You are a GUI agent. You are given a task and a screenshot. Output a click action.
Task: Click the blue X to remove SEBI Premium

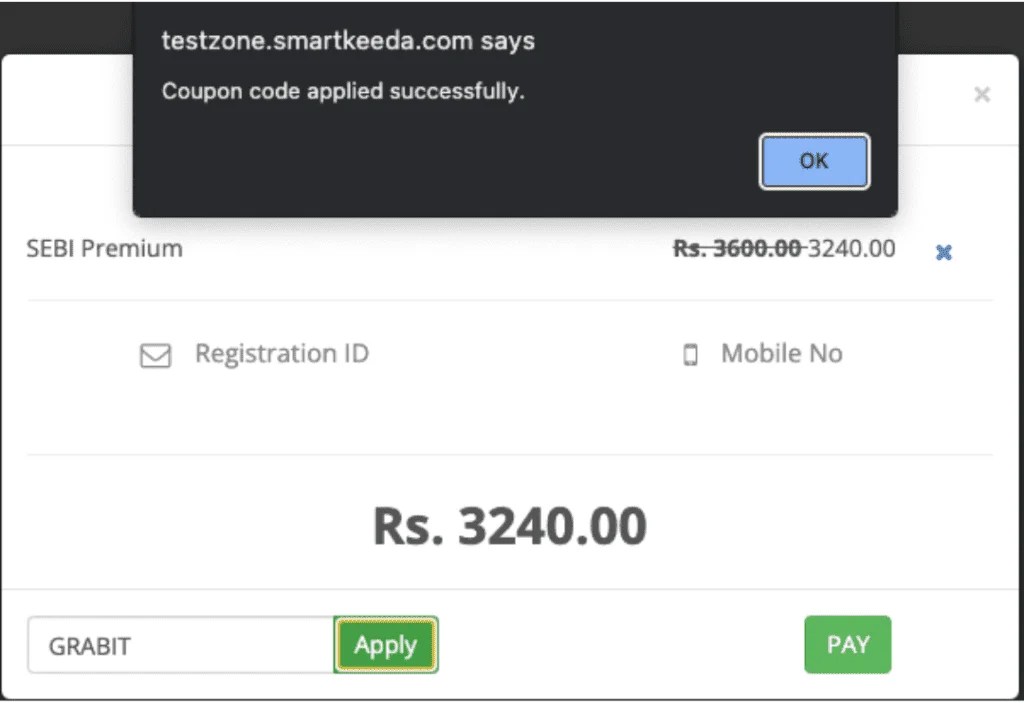(x=944, y=252)
